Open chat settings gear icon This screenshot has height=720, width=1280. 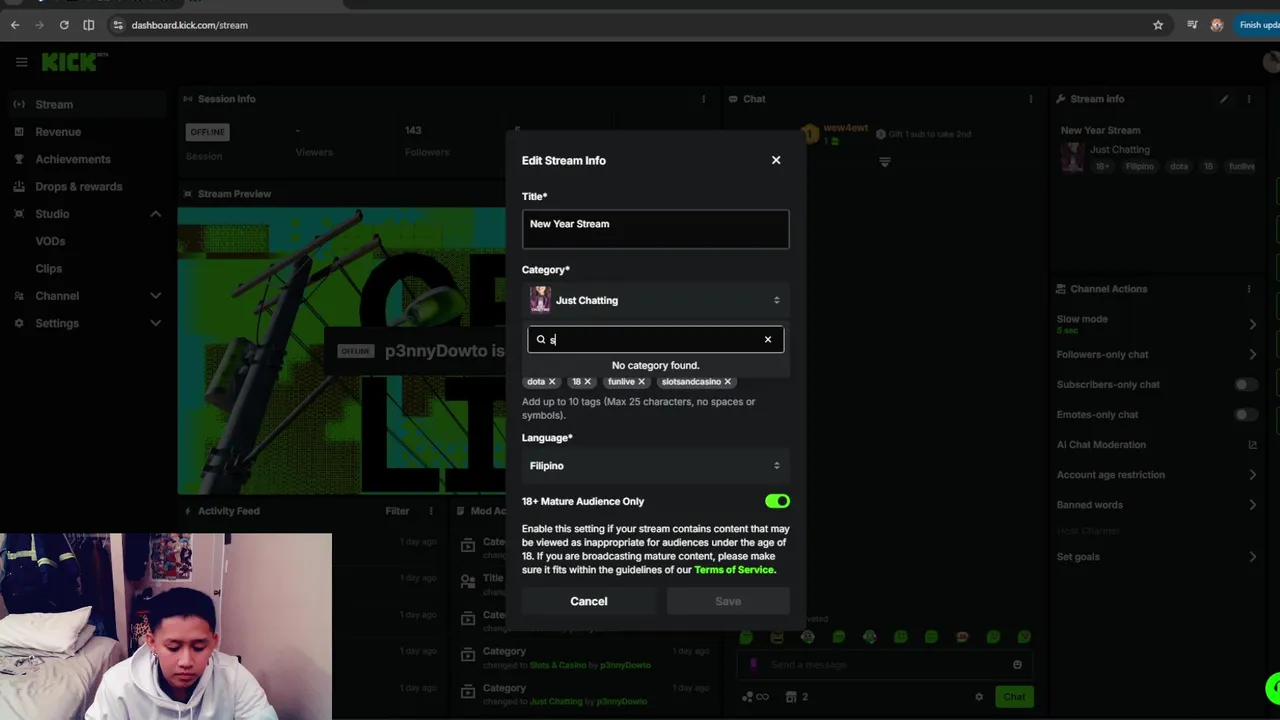click(979, 697)
